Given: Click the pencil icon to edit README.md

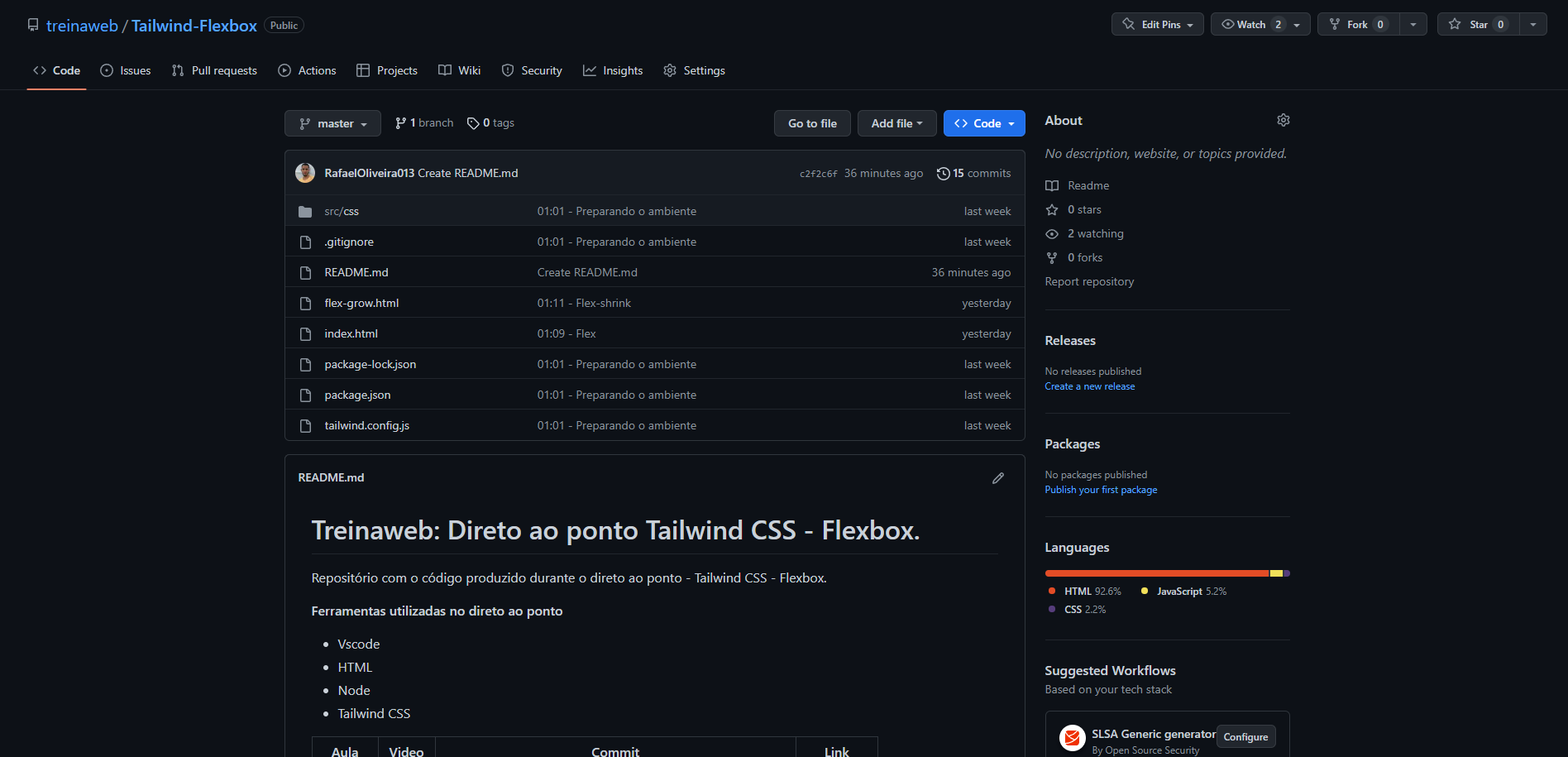Looking at the screenshot, I should coord(998,478).
